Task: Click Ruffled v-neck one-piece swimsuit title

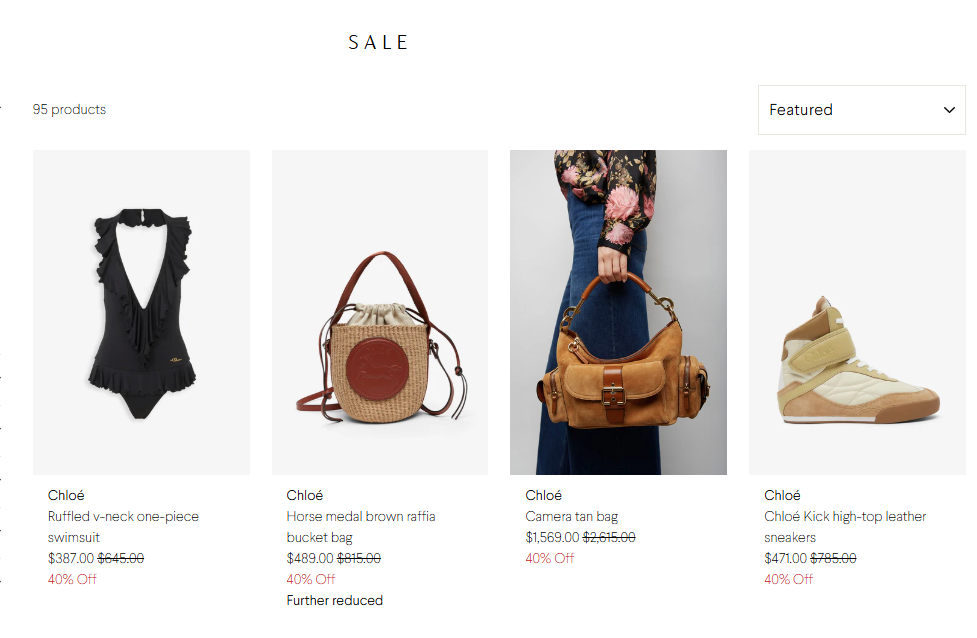Action: tap(123, 526)
